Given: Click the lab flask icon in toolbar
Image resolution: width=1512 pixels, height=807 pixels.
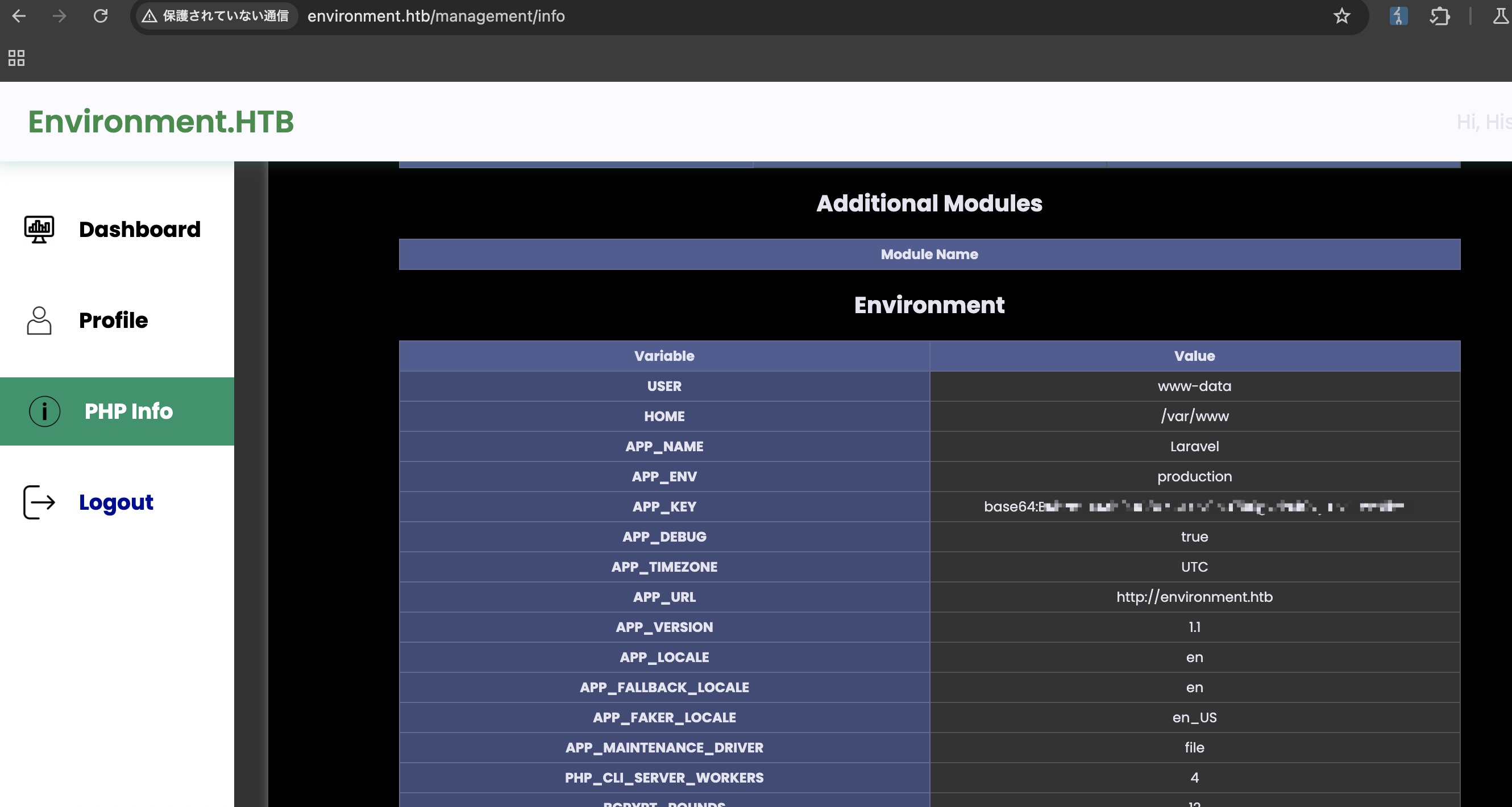Looking at the screenshot, I should pyautogui.click(x=1499, y=16).
